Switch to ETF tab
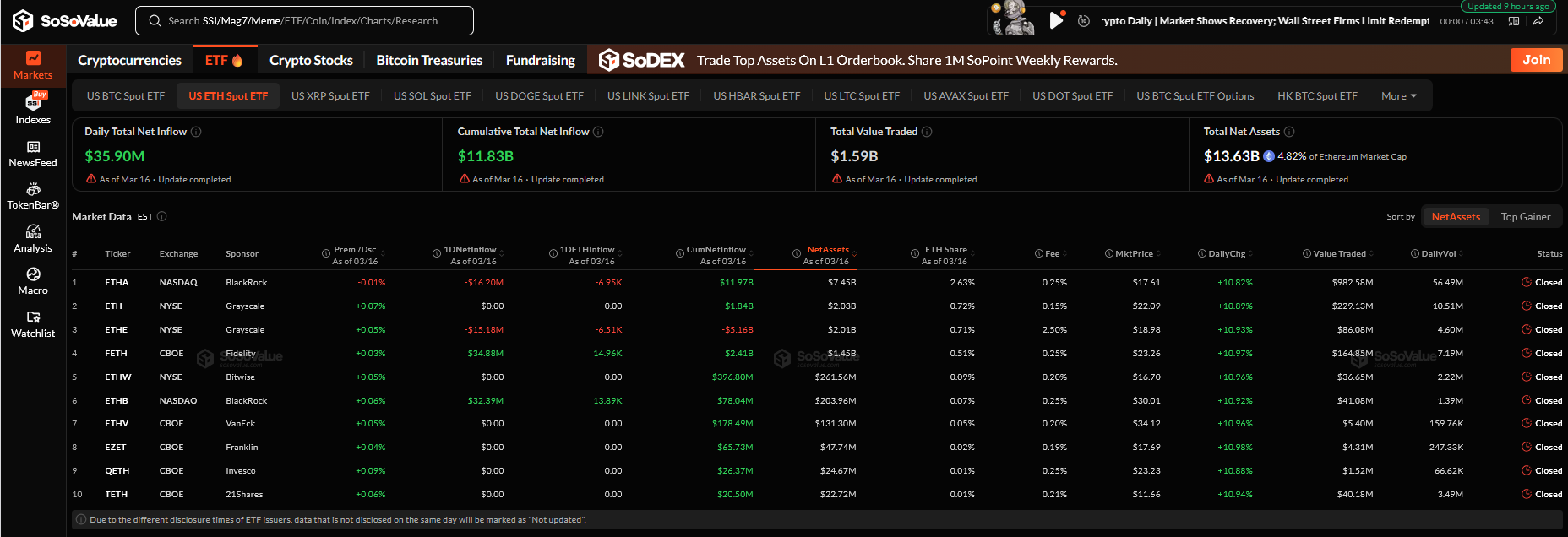The height and width of the screenshot is (537, 1568). [x=224, y=60]
